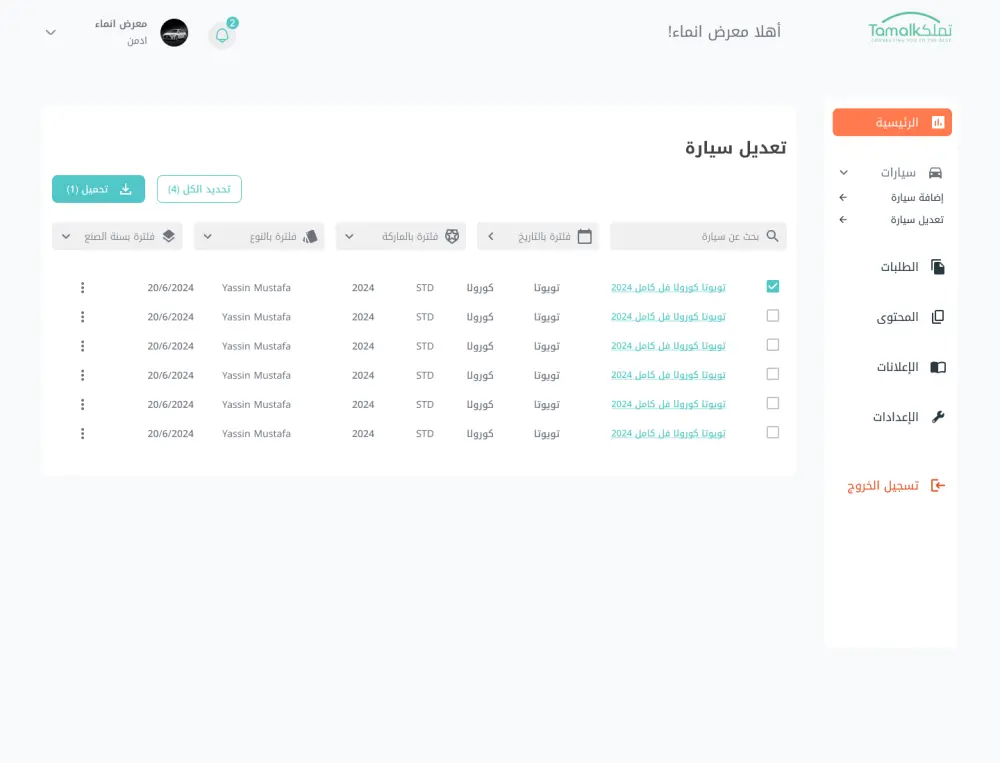Open الإعدادات via the wrench icon
Viewport: 1000px width, 763px height.
point(937,415)
